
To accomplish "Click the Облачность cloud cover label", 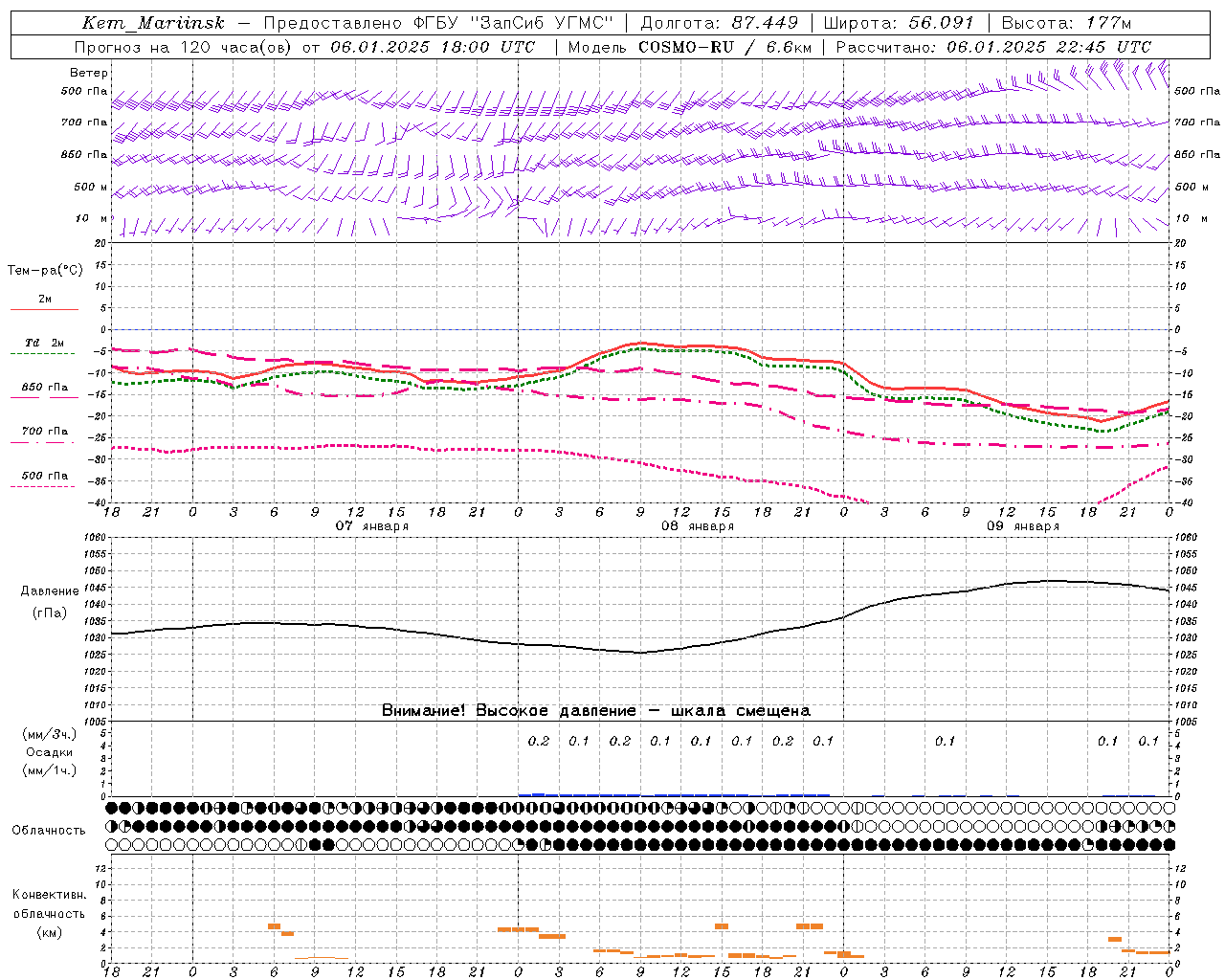I will pos(49,830).
